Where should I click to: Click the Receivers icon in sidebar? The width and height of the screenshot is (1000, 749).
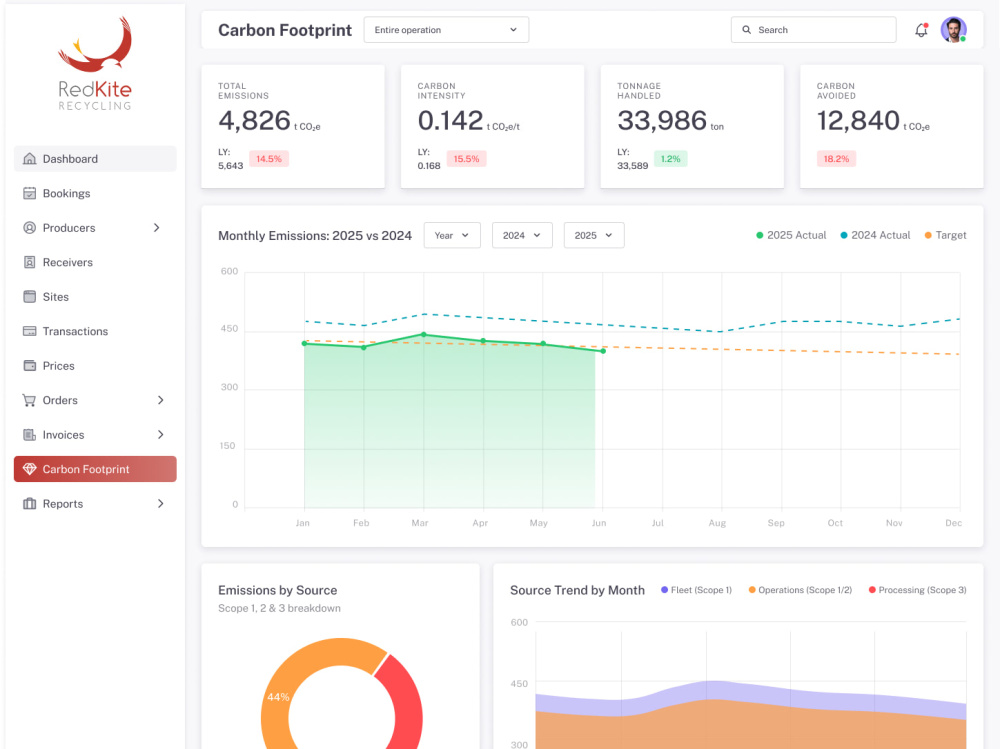click(29, 262)
